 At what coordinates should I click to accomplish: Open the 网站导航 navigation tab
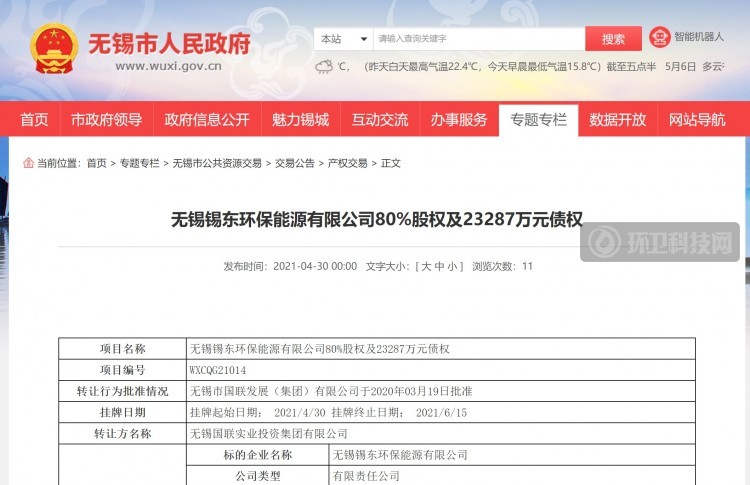tap(697, 119)
